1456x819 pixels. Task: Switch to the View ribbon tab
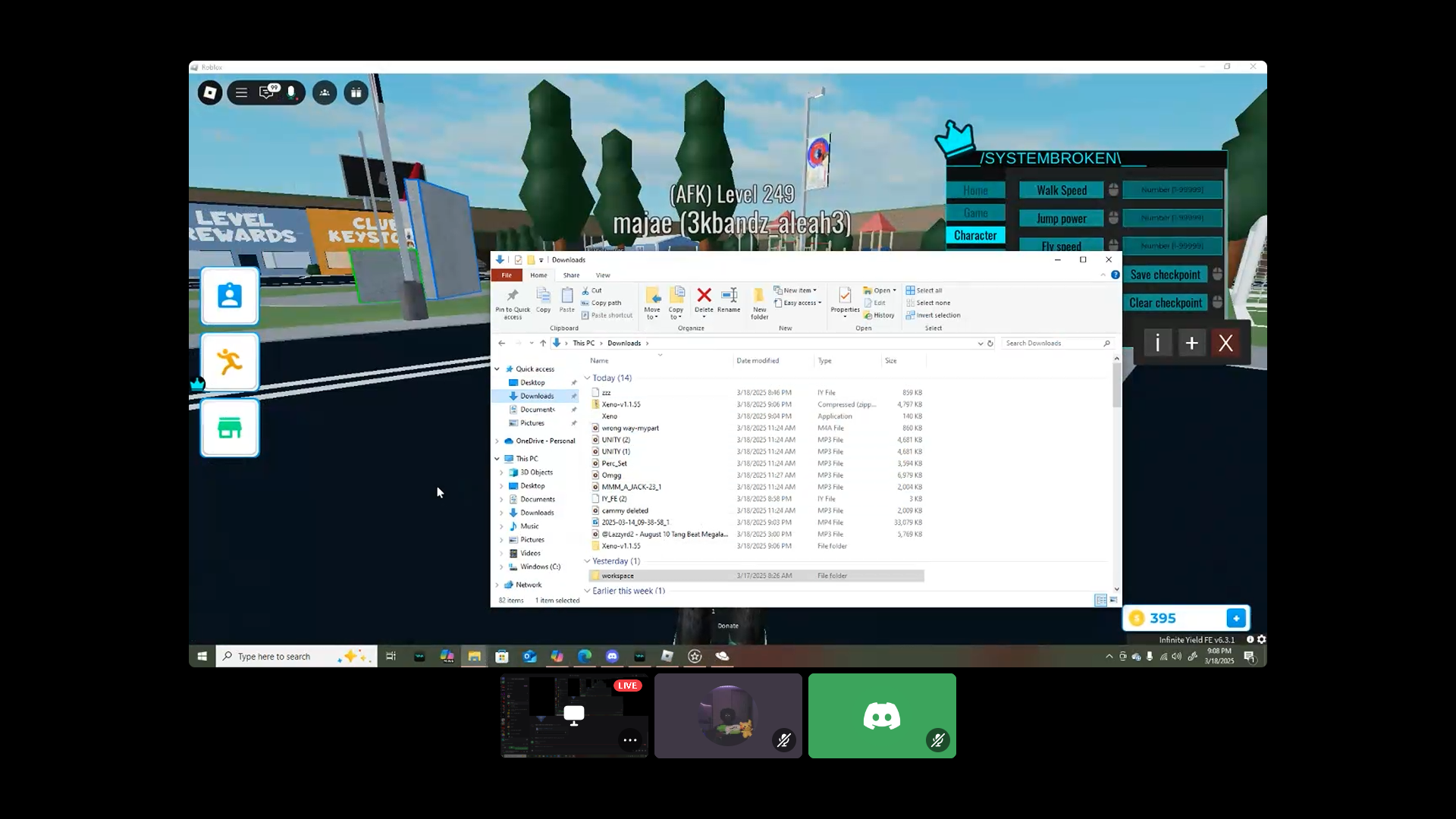point(603,275)
